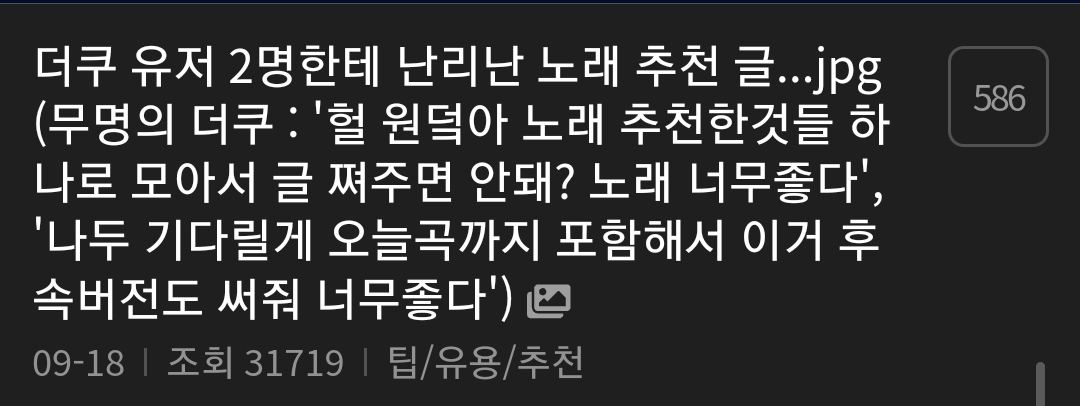Click the 09-18 post date

(x=79, y=363)
